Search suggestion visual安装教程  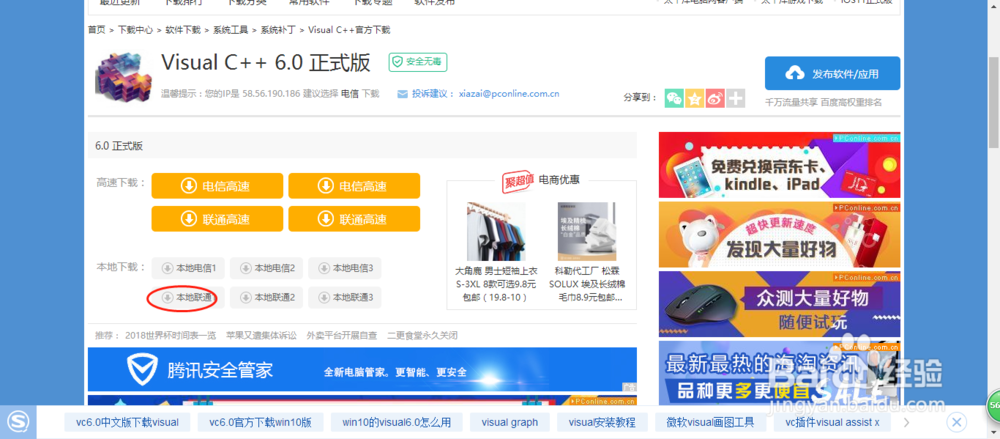pos(602,422)
